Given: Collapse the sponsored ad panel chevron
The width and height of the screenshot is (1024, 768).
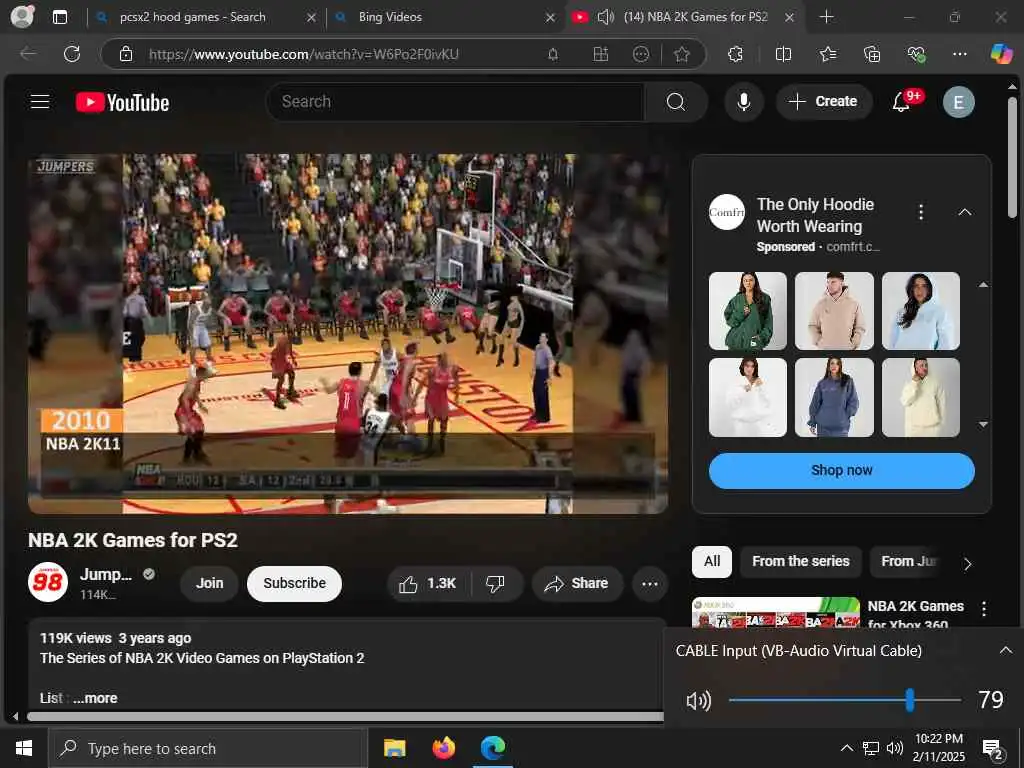Looking at the screenshot, I should click(x=965, y=212).
